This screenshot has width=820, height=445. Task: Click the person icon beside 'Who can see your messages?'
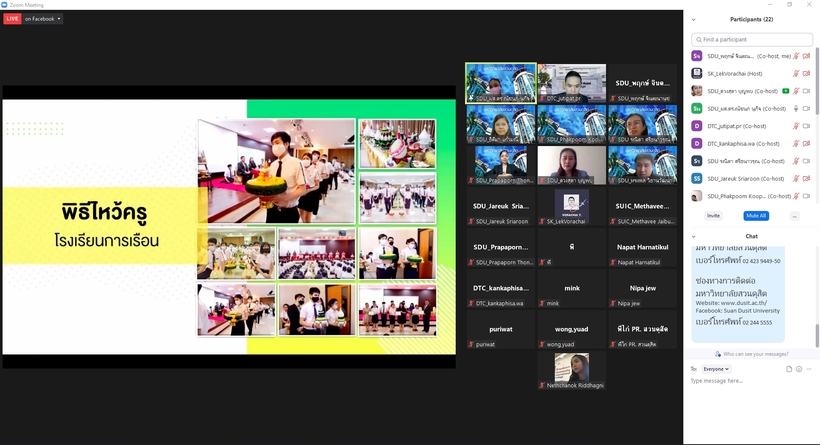718,354
